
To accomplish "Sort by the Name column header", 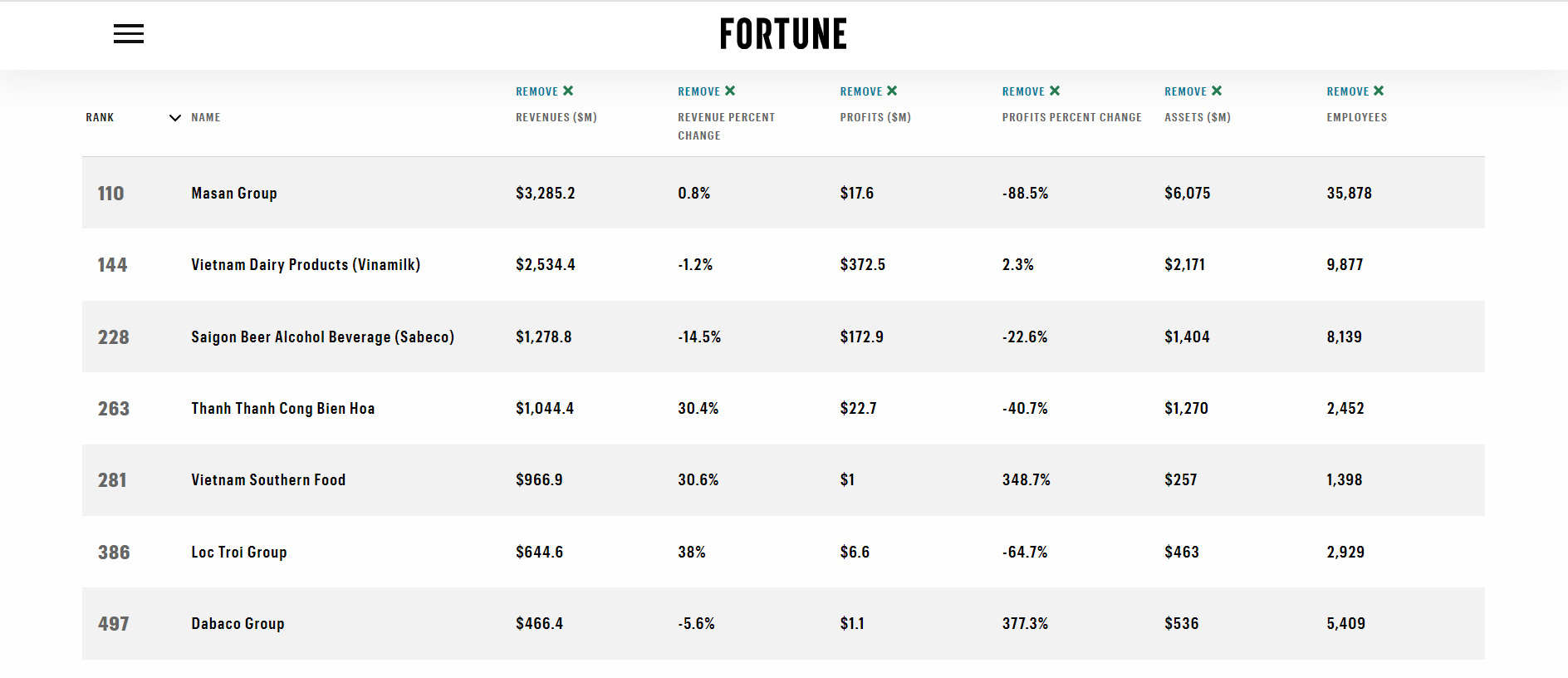I will [x=206, y=118].
